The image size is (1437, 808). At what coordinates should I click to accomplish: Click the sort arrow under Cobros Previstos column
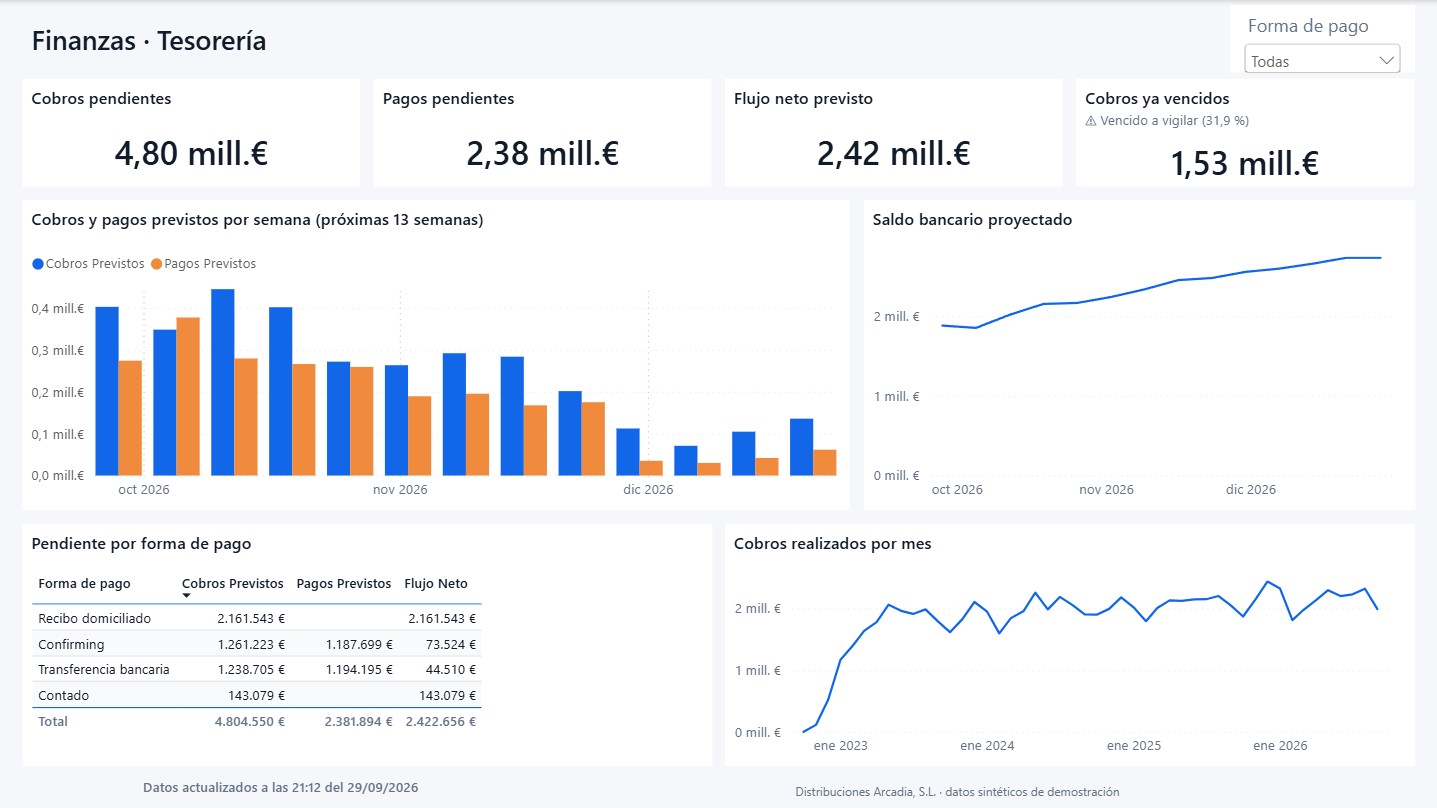click(x=187, y=597)
